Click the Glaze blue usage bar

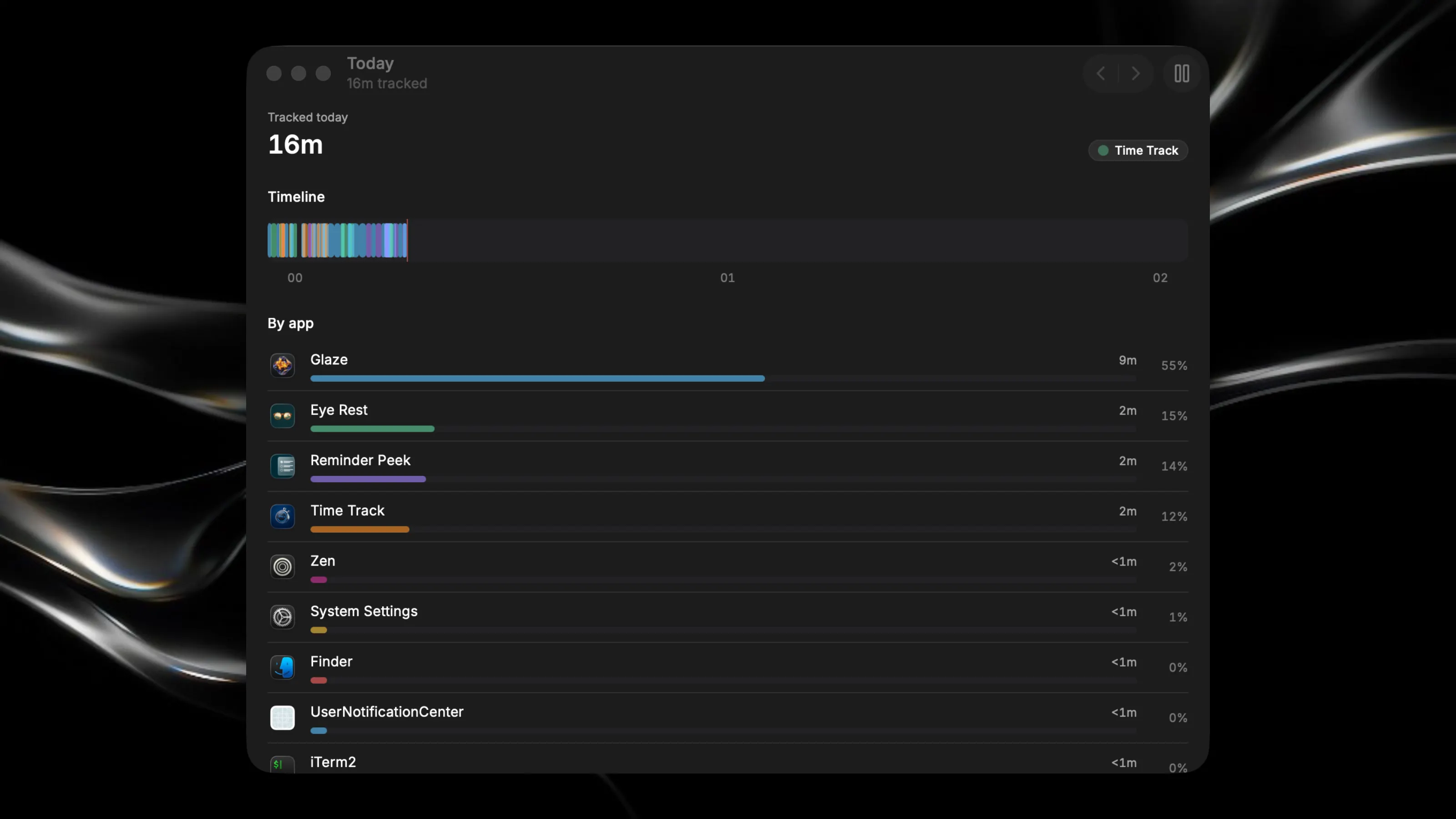coord(537,378)
